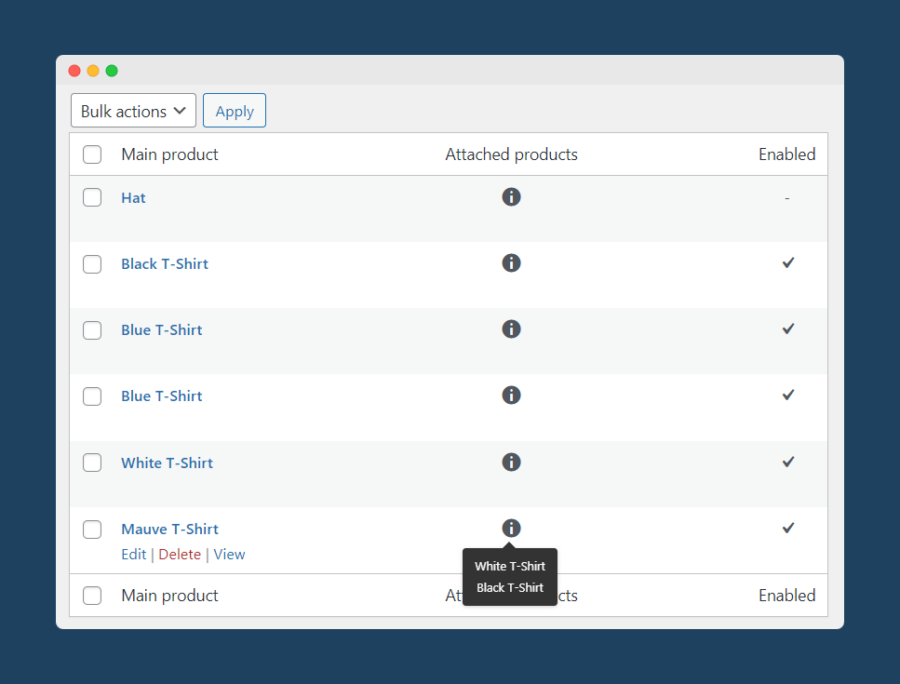Open the White T-Shirt attached products icon
The height and width of the screenshot is (684, 900).
pyautogui.click(x=511, y=462)
